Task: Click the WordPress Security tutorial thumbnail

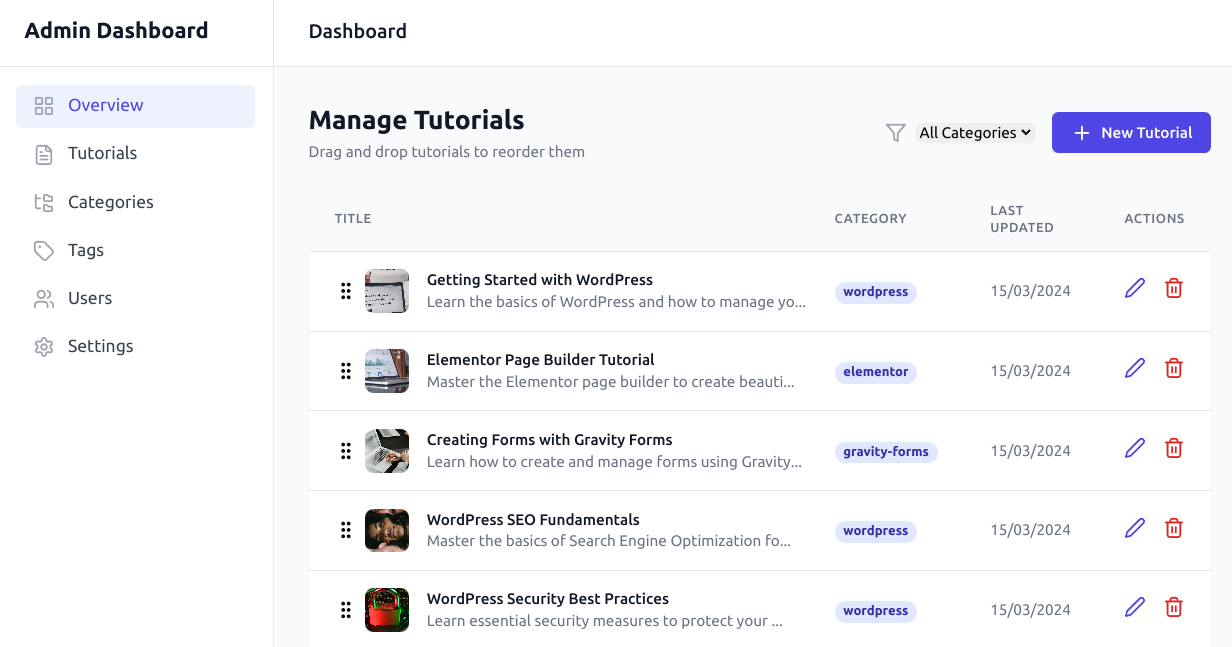Action: point(387,610)
